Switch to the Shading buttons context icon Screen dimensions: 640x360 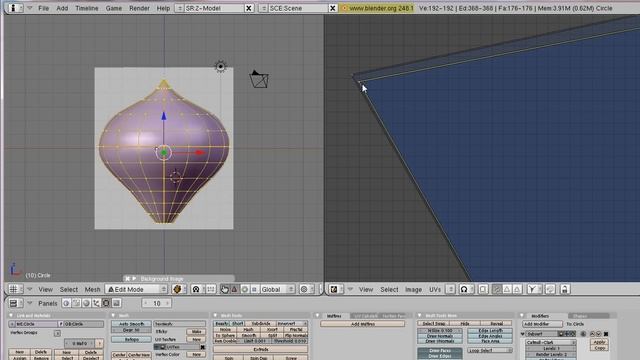86,303
